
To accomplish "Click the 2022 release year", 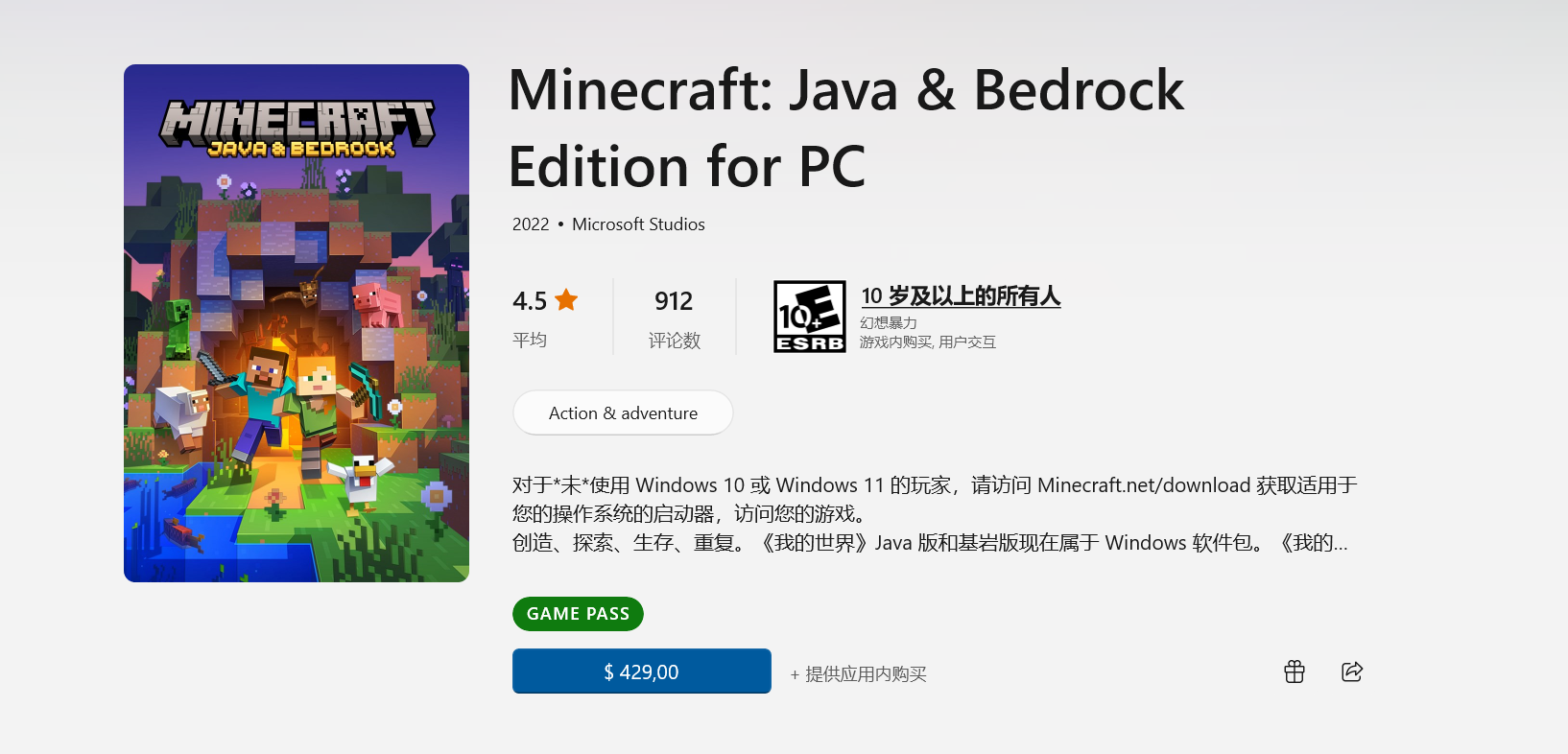I will (x=531, y=224).
